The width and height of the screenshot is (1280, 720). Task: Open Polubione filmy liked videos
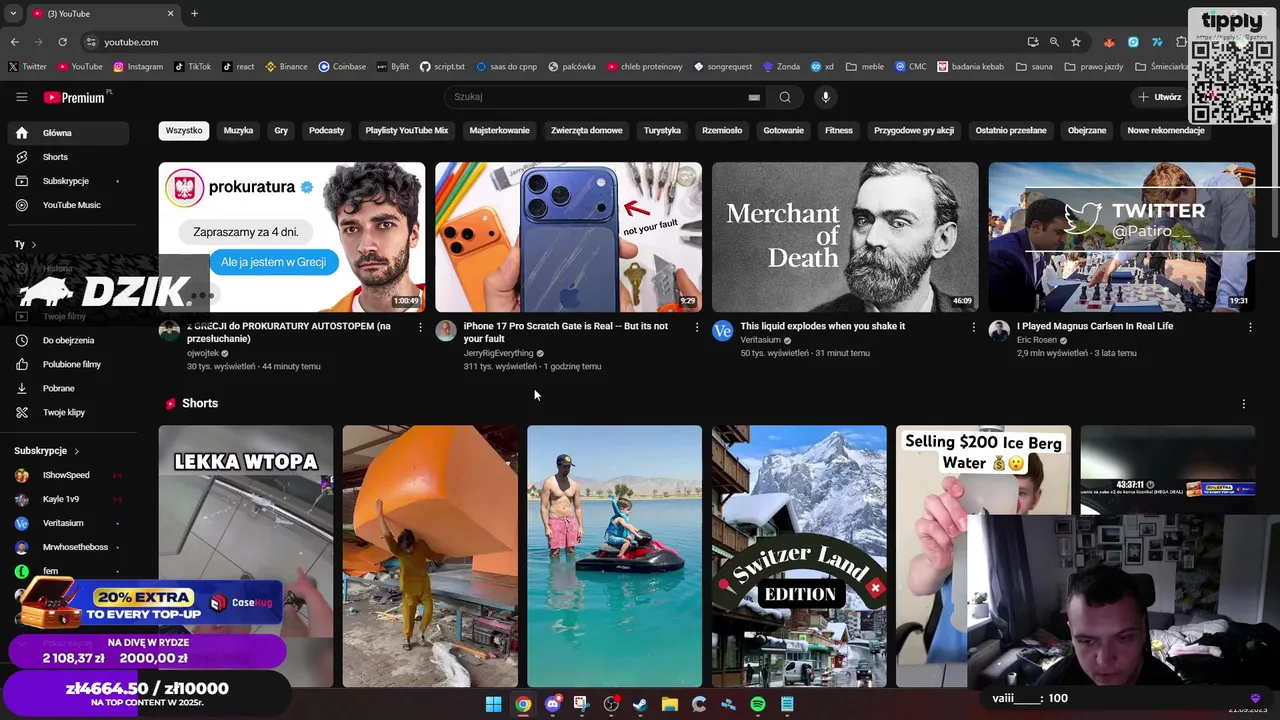68,364
